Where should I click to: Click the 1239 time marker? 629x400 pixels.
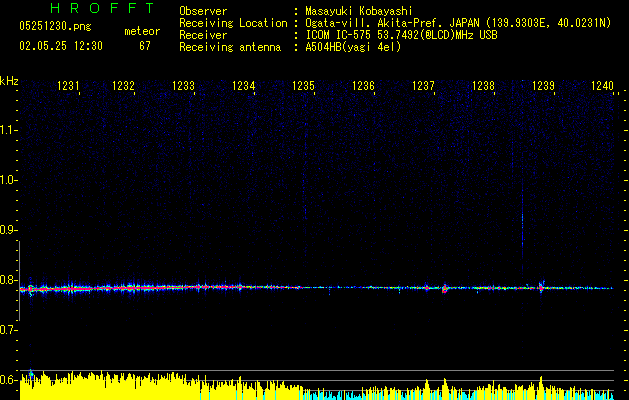[543, 86]
